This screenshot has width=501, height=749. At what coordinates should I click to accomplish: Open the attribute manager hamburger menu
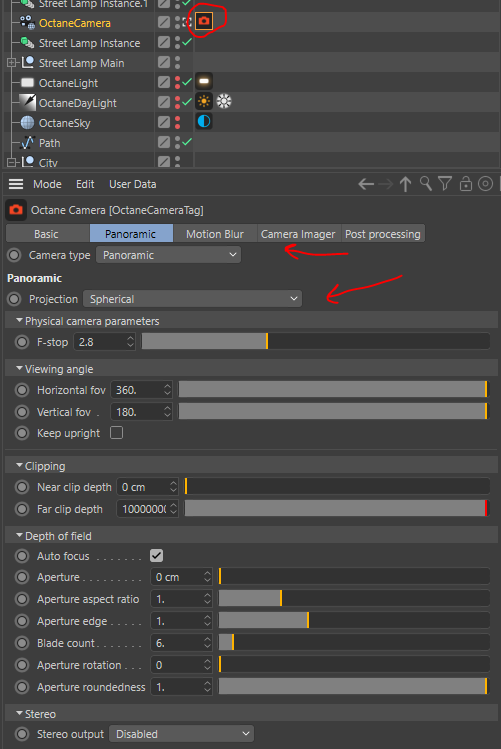16,184
